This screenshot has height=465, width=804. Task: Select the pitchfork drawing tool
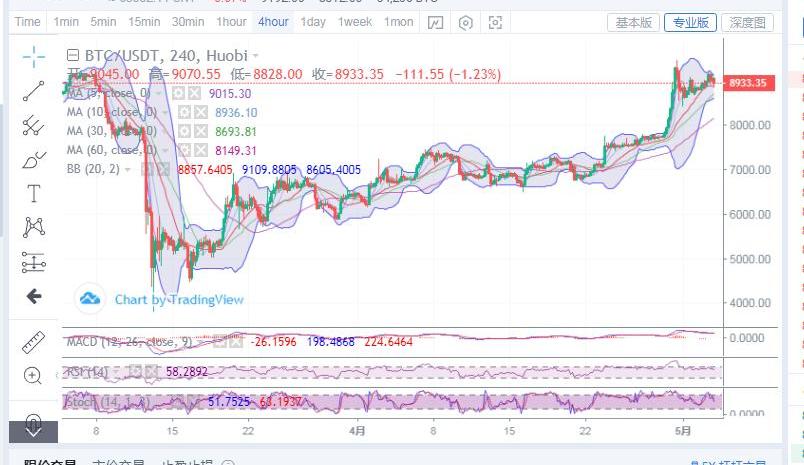(x=34, y=125)
